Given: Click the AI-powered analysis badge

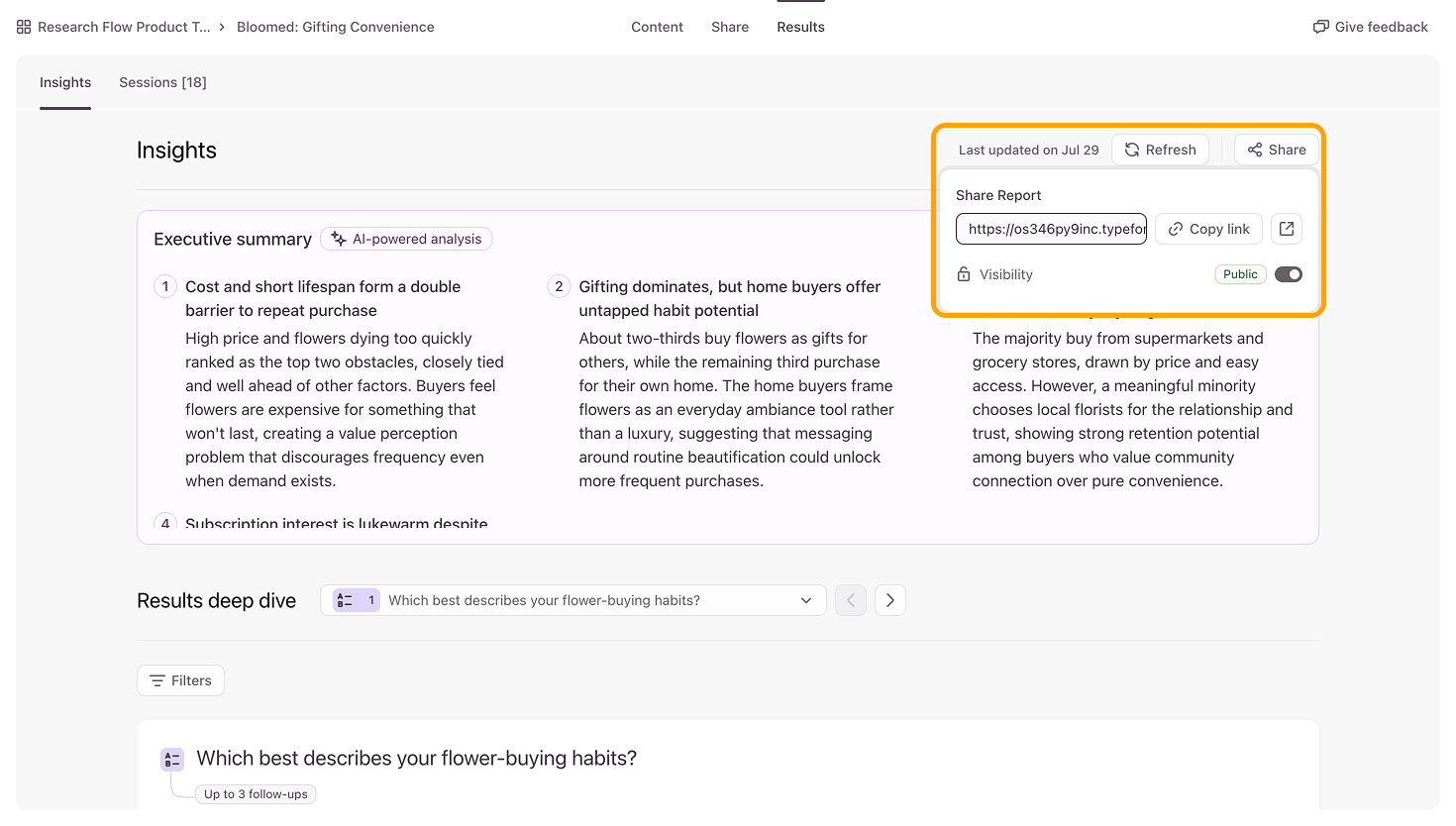Looking at the screenshot, I should tap(406, 239).
